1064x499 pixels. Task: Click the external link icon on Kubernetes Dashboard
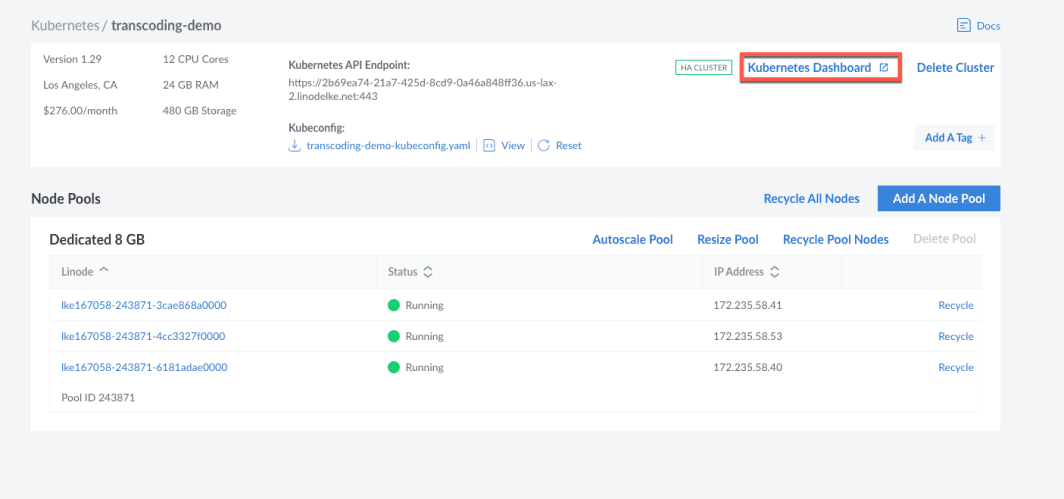pos(883,68)
